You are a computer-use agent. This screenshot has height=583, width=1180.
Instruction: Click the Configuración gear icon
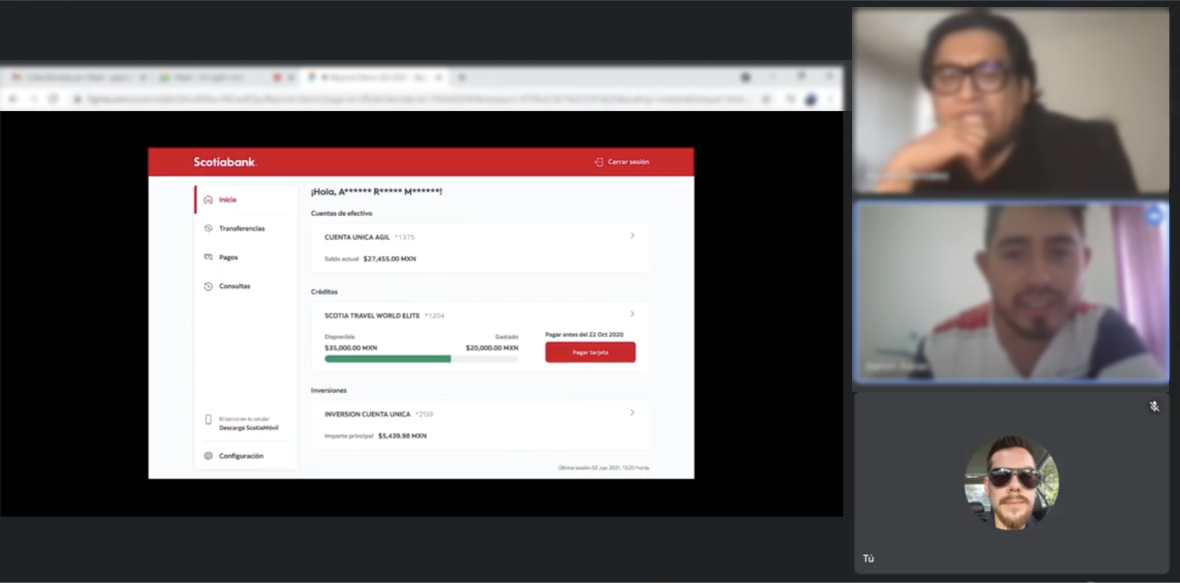(208, 456)
